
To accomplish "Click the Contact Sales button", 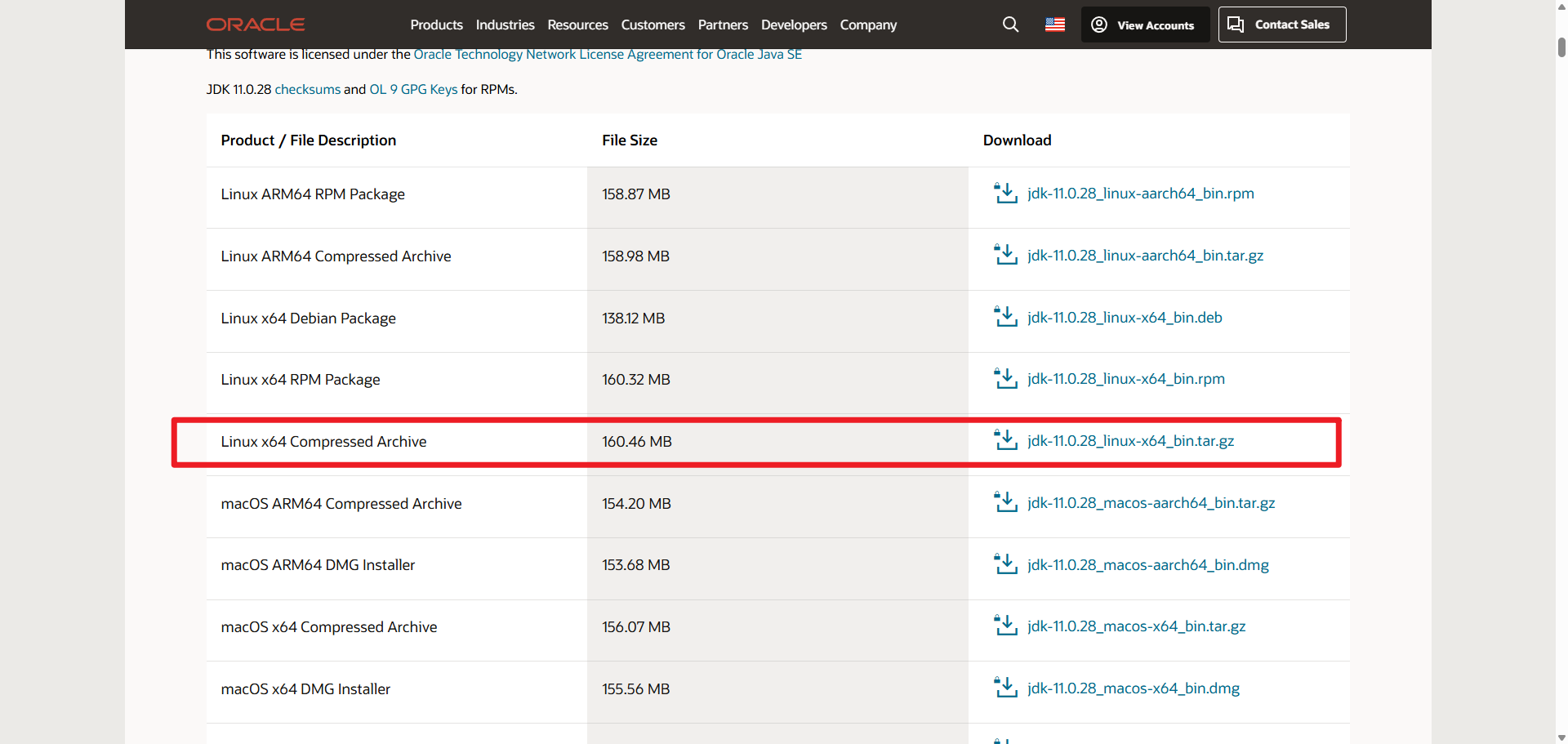I will [1282, 25].
